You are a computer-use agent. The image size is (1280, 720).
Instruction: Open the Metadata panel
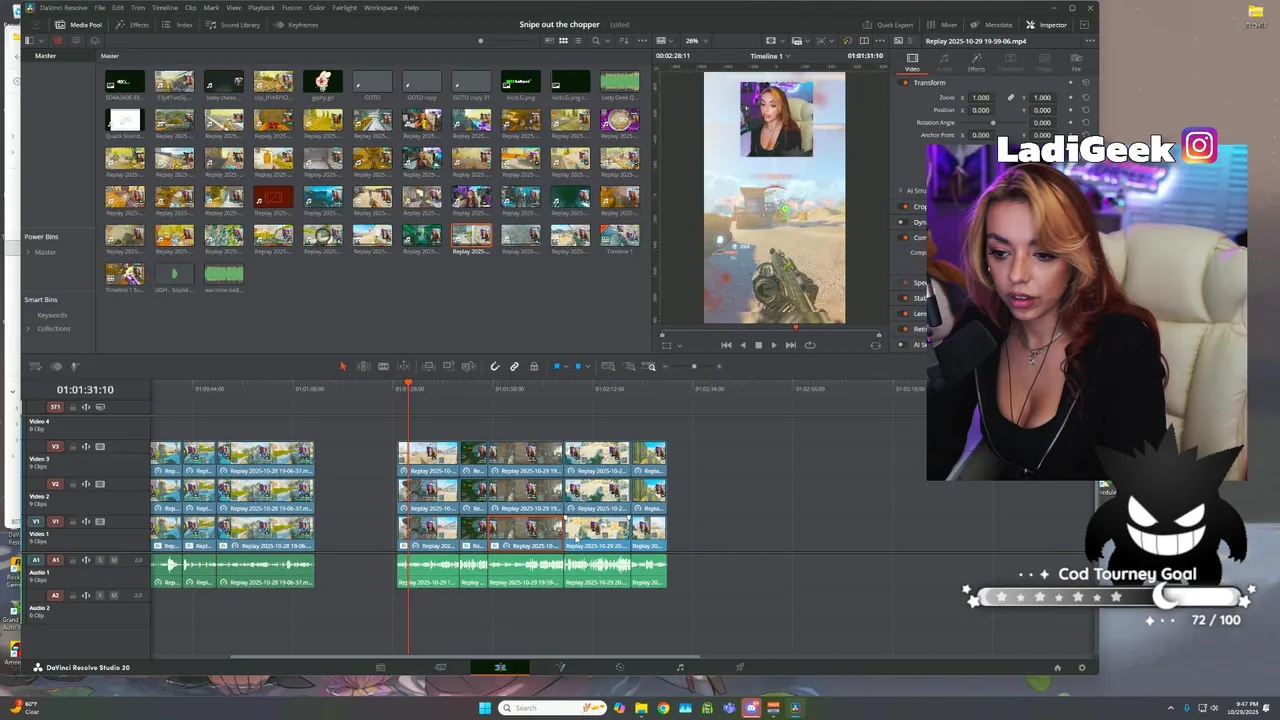[991, 25]
